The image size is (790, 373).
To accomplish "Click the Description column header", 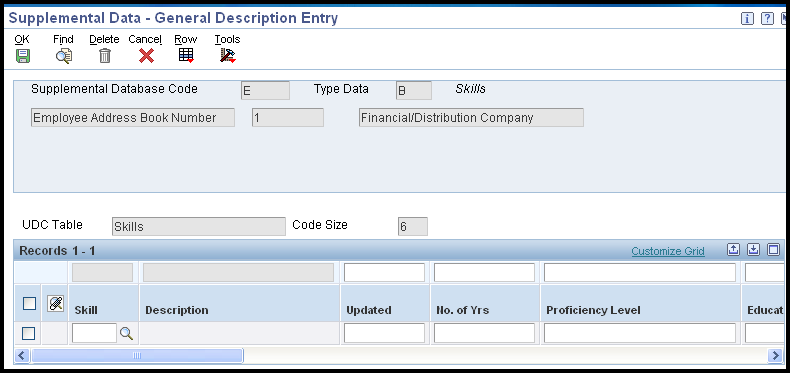I will tap(240, 304).
